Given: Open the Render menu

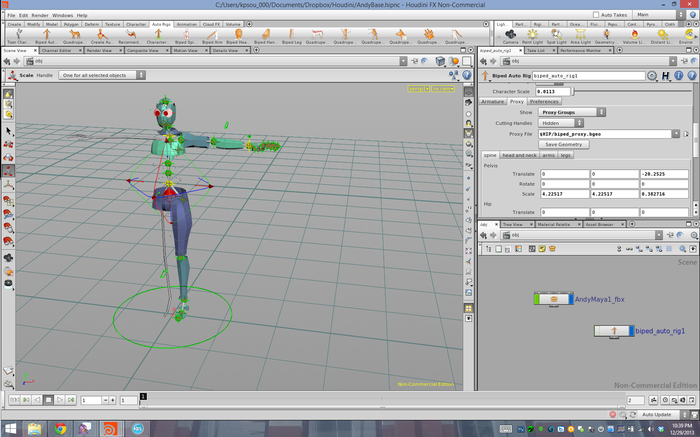Looking at the screenshot, I should pos(40,15).
